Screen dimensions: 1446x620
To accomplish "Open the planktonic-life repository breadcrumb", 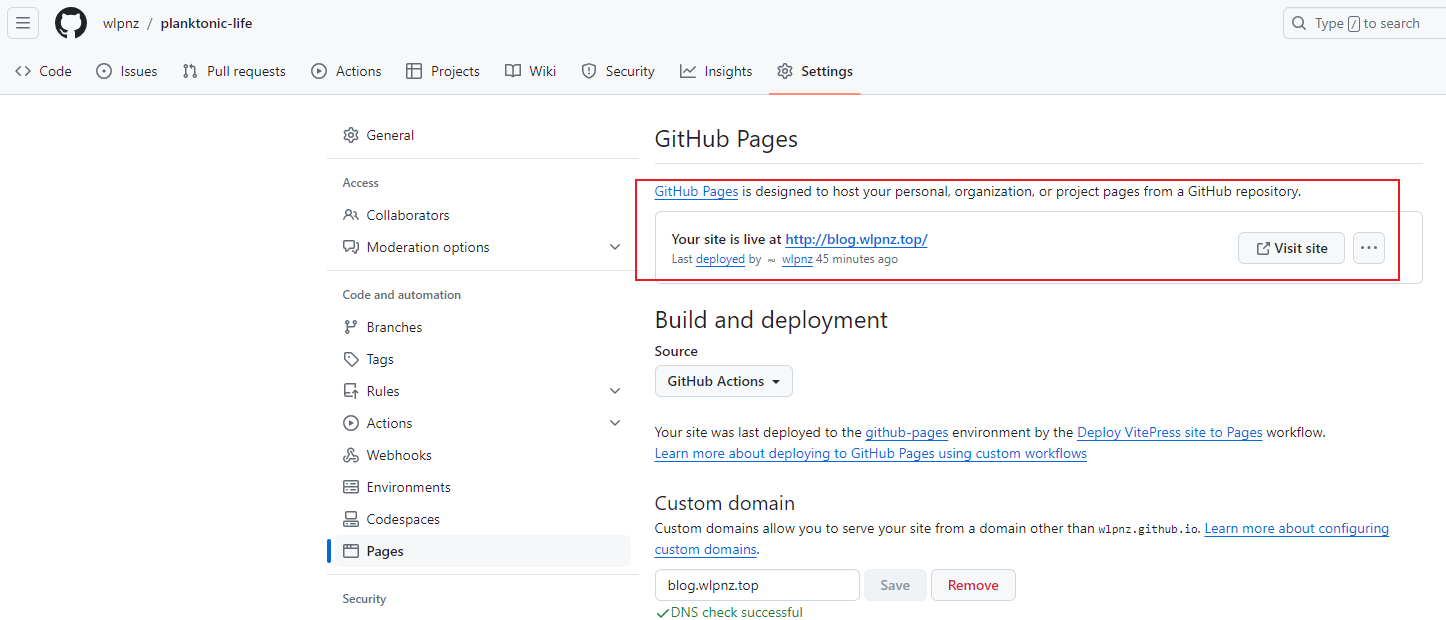I will pos(206,23).
